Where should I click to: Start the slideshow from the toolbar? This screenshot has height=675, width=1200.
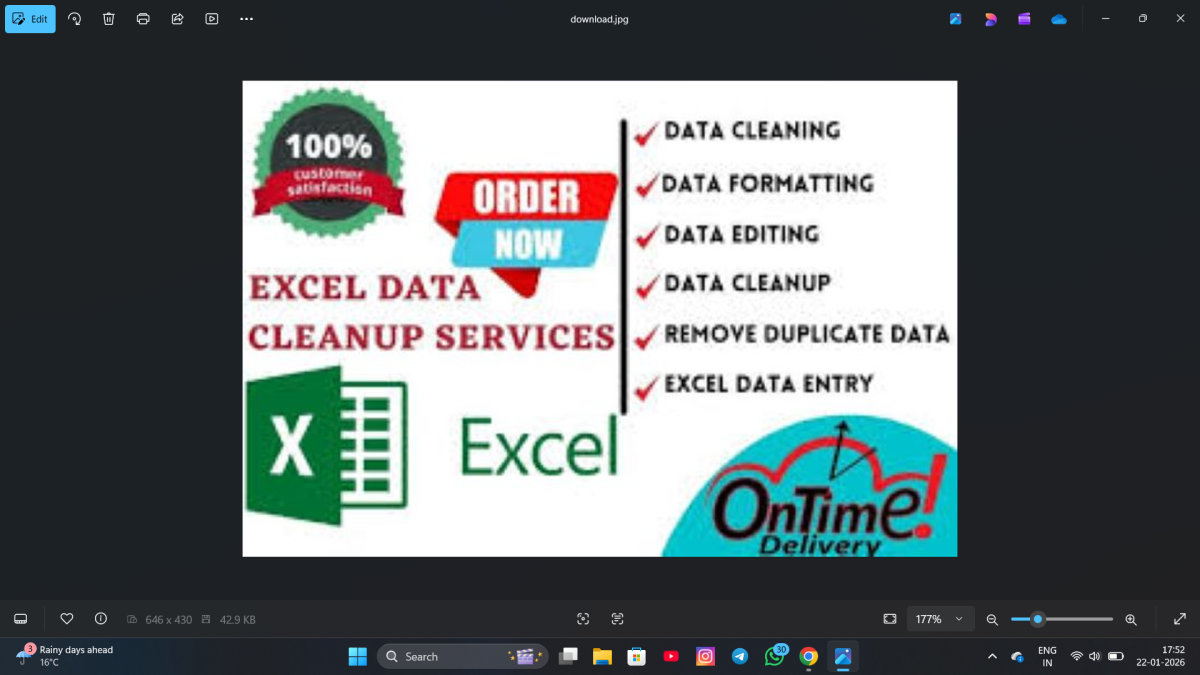[x=211, y=19]
